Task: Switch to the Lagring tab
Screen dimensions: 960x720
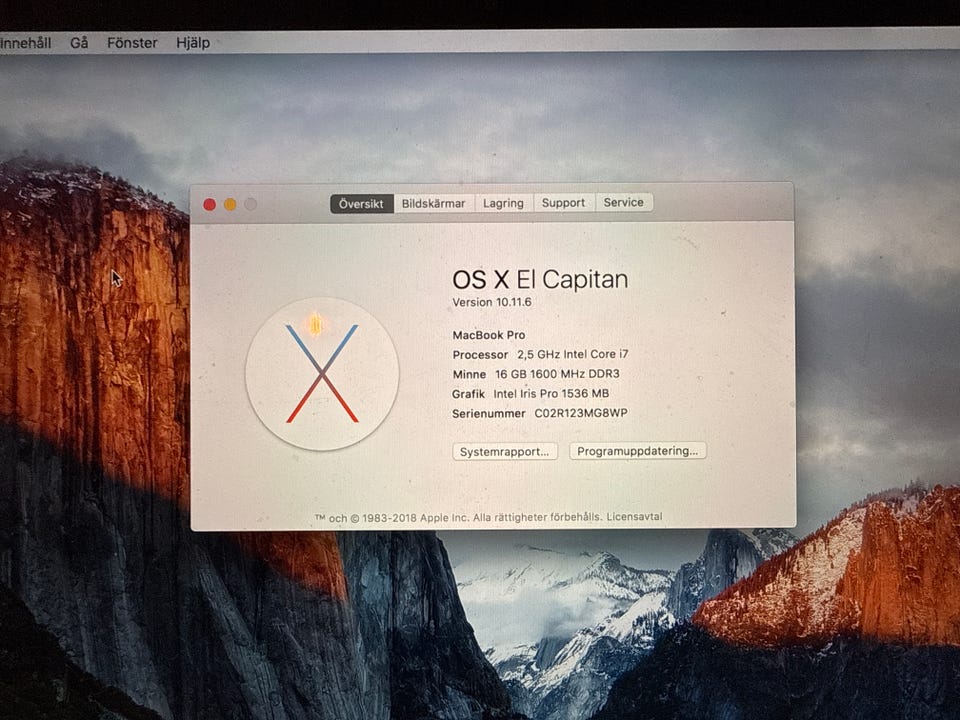Action: 503,203
